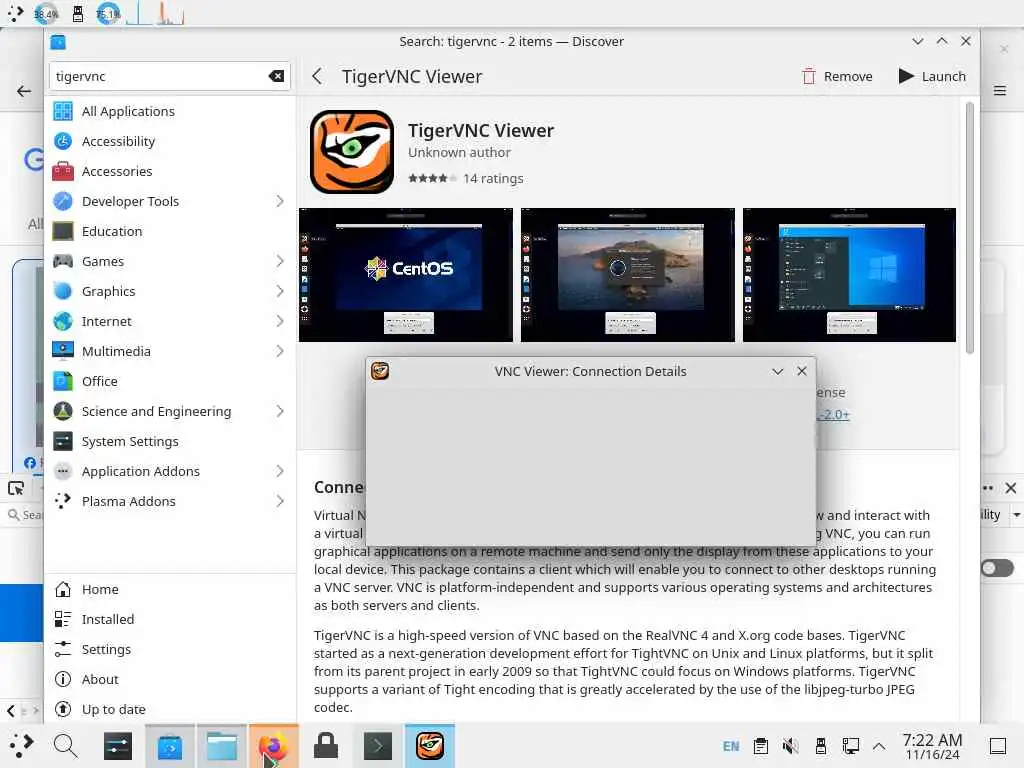
Task: Click the muted volume tray icon
Action: coord(790,746)
